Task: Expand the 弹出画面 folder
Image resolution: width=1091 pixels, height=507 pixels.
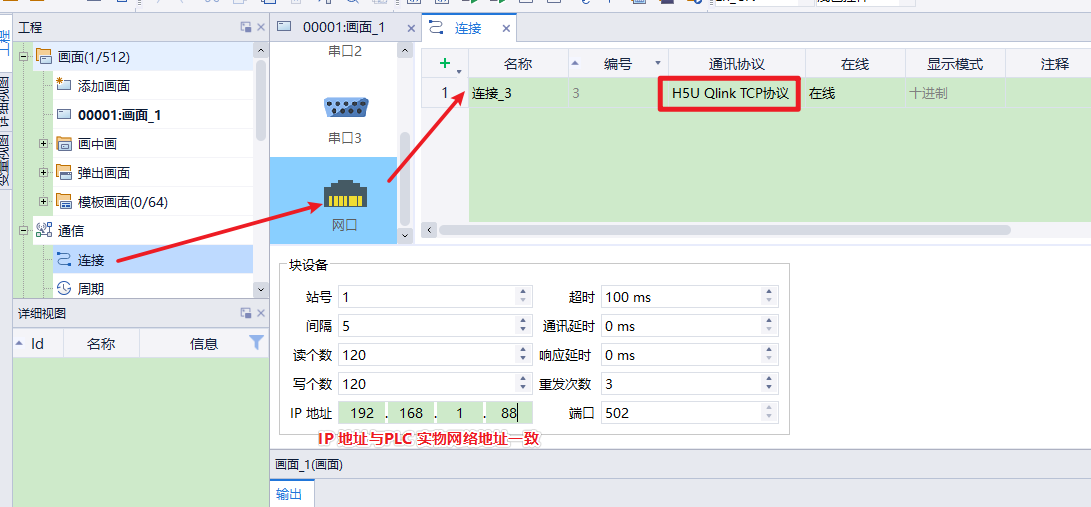Action: click(43, 172)
